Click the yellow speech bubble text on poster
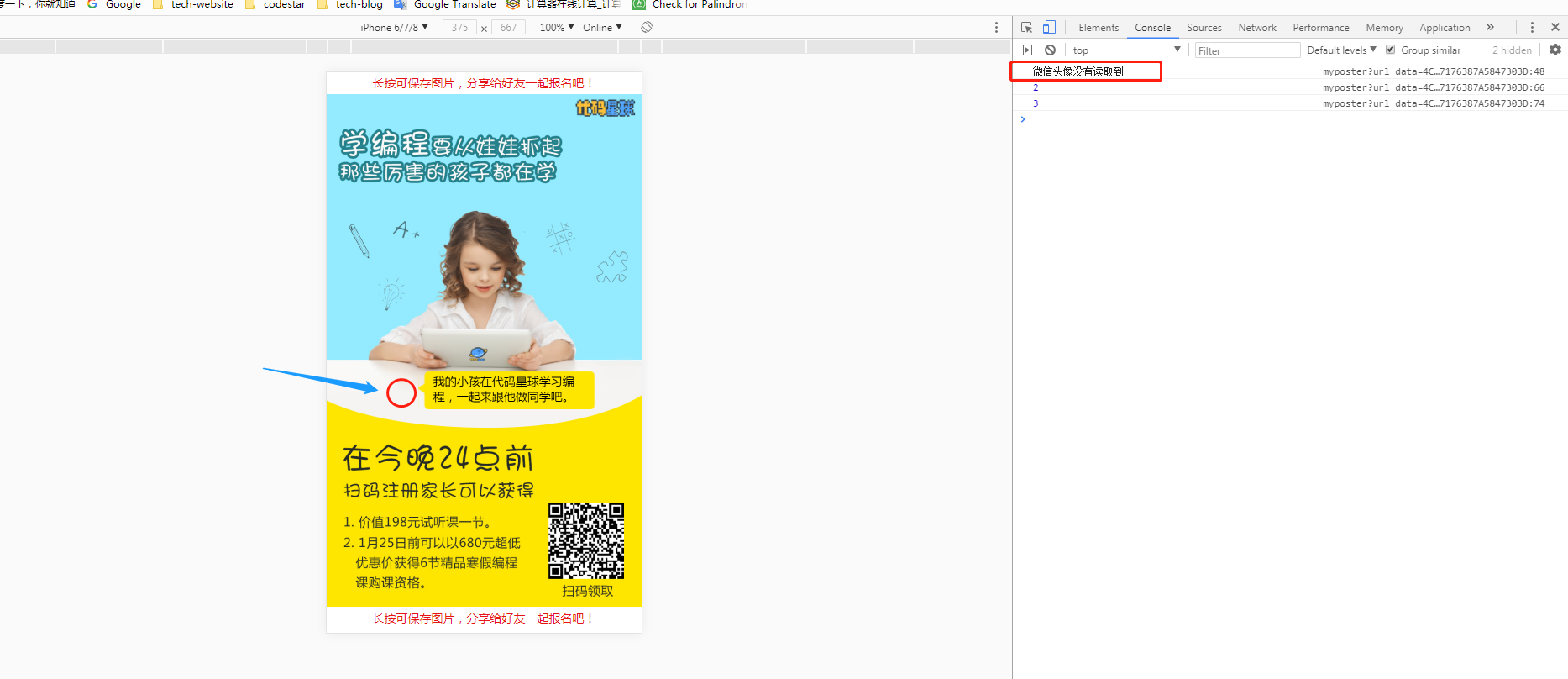The height and width of the screenshot is (679, 1568). click(x=504, y=389)
